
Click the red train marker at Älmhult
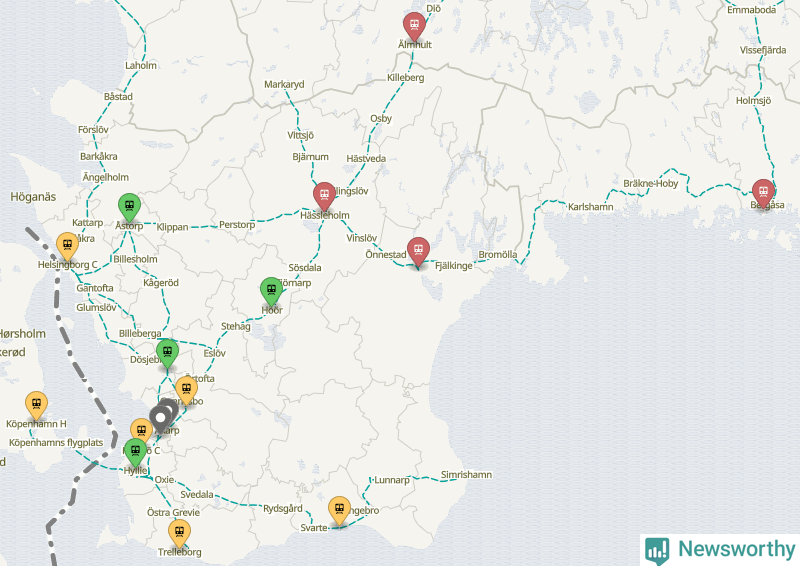pyautogui.click(x=414, y=26)
